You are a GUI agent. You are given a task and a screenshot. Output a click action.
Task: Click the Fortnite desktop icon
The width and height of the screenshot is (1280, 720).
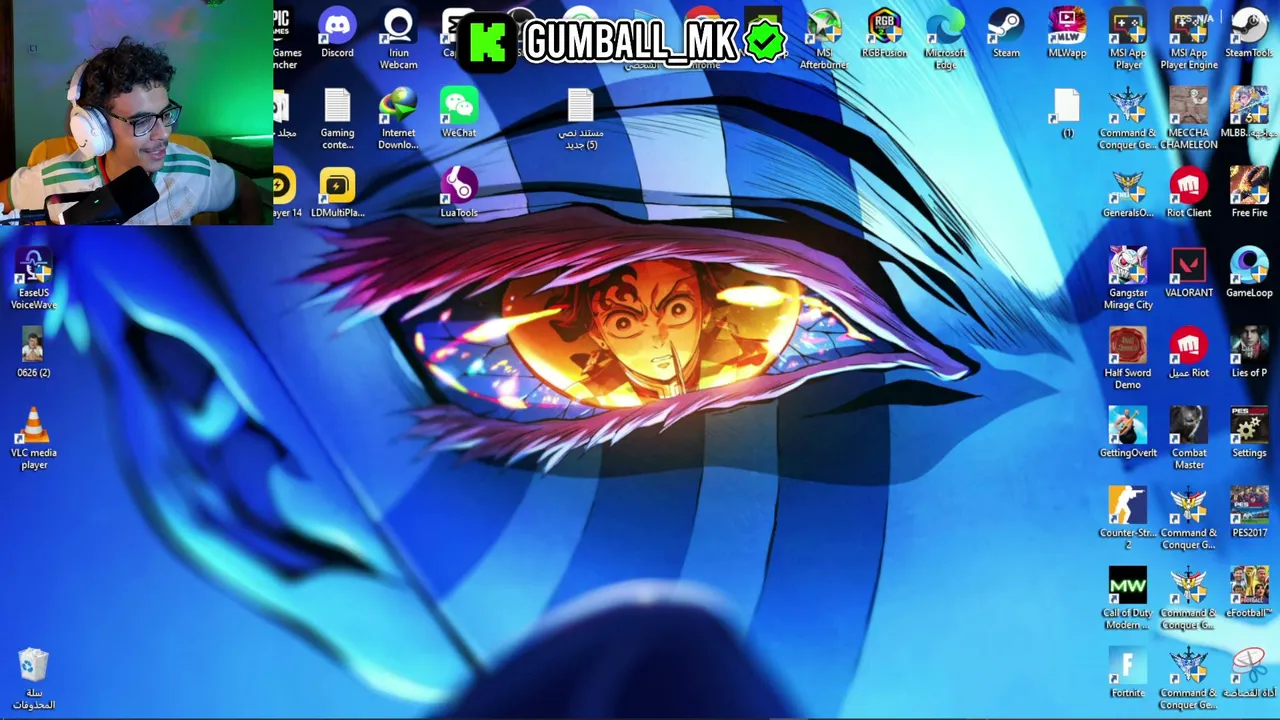pyautogui.click(x=1128, y=673)
